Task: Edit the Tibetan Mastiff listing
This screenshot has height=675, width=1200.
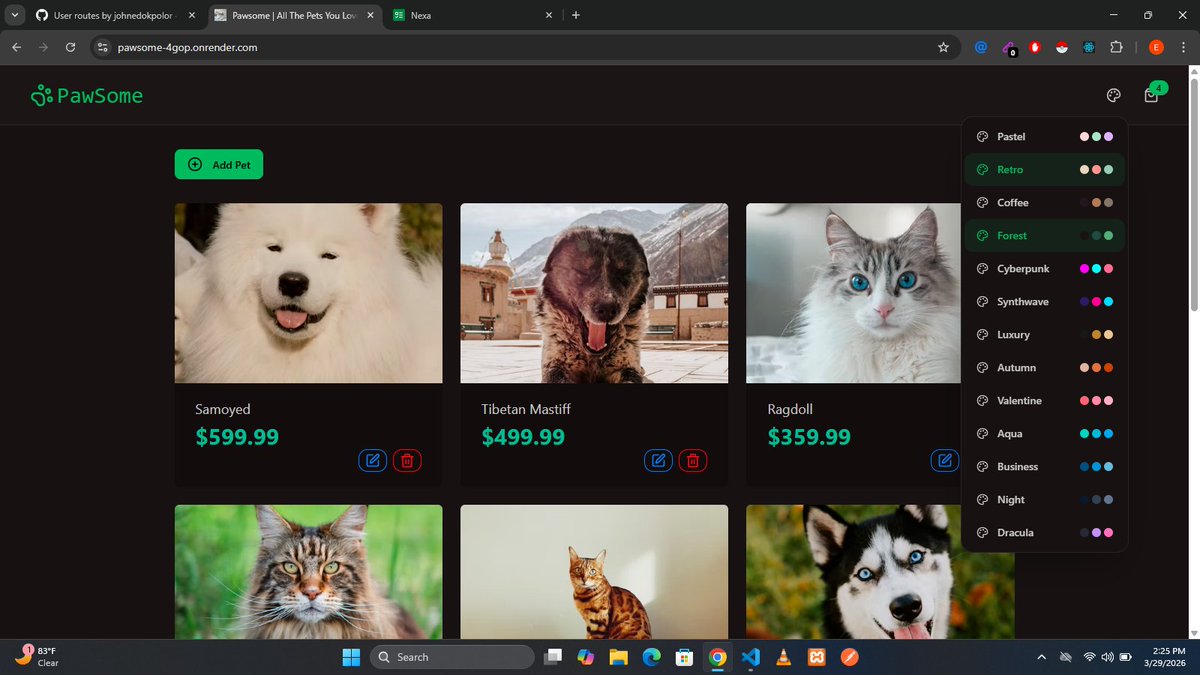Action: [x=659, y=461]
